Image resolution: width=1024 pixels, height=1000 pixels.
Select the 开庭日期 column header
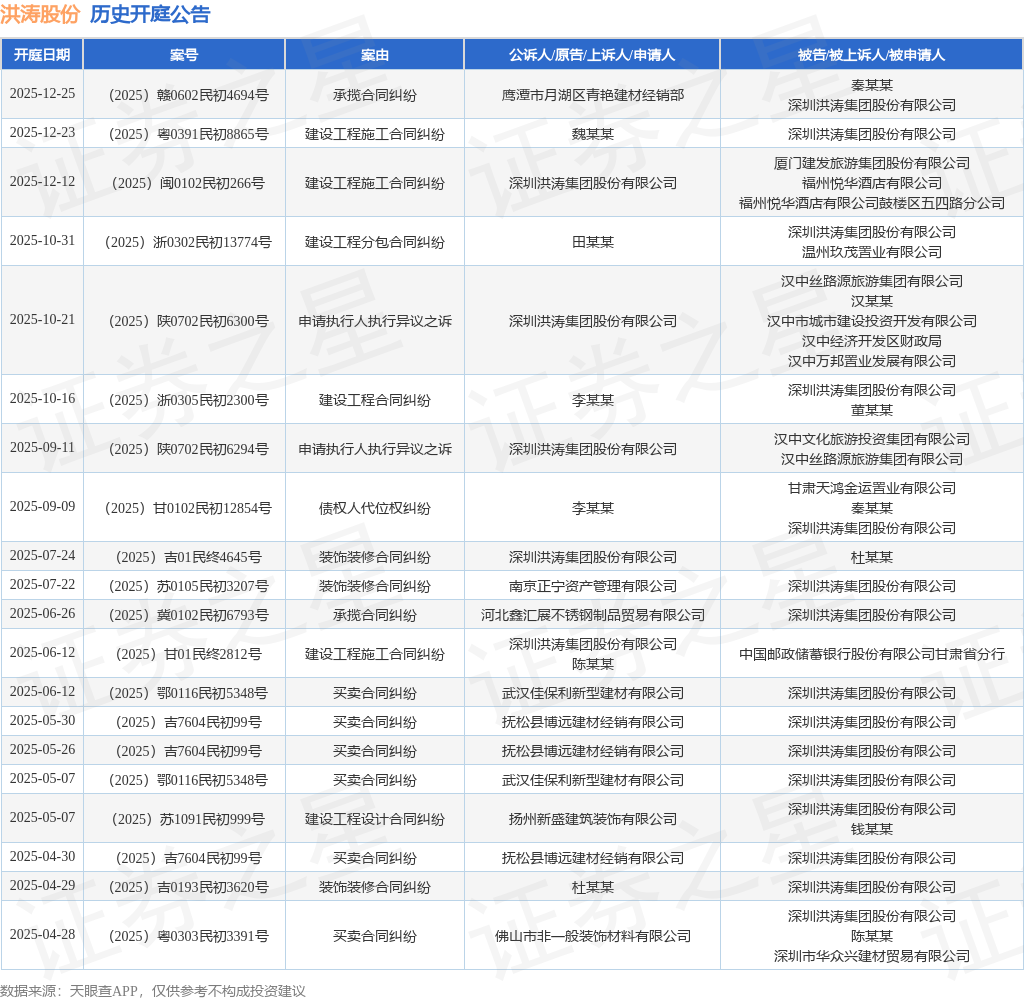(42, 55)
